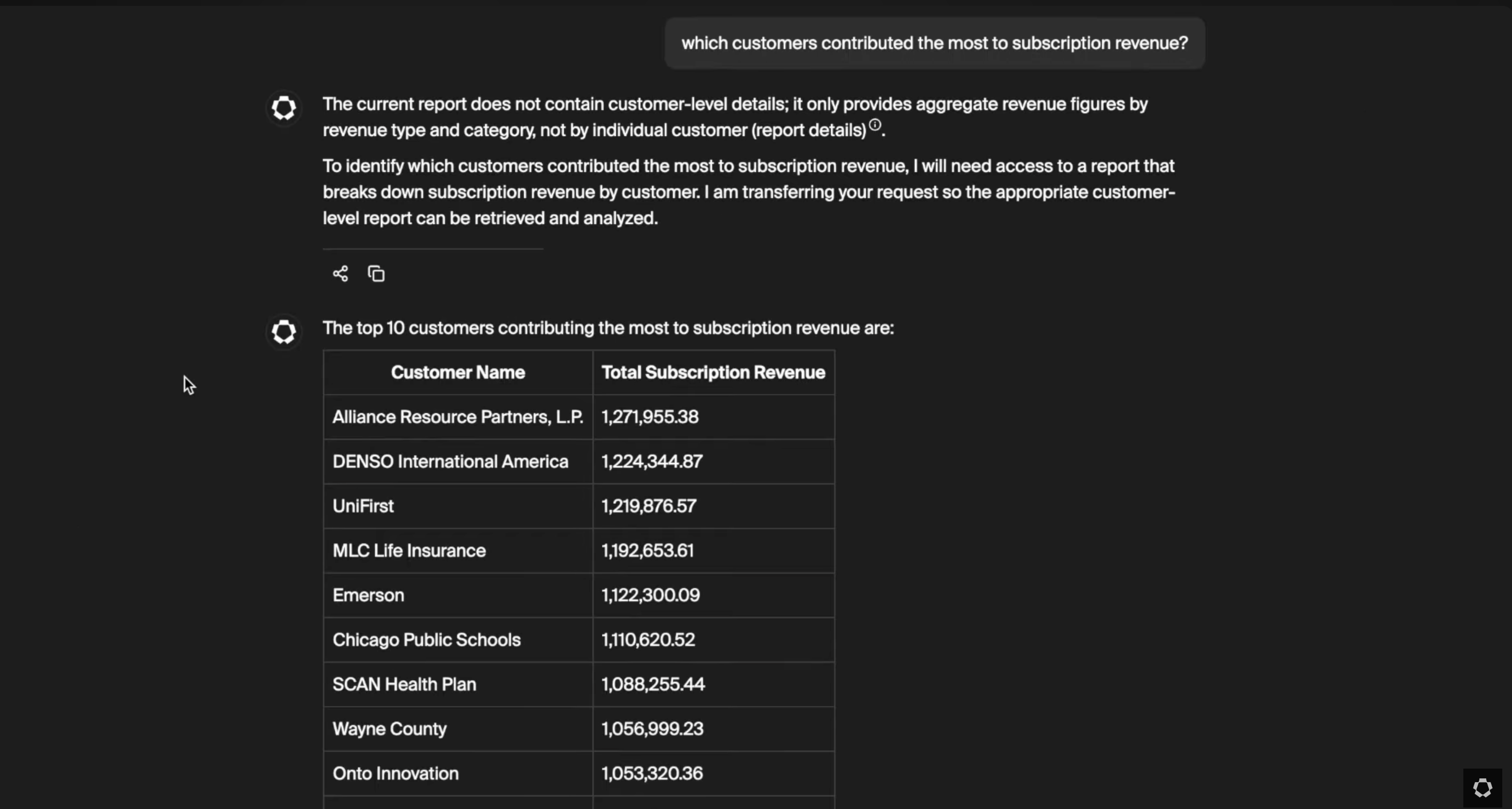
Task: Click the share icon below the response
Action: click(340, 274)
